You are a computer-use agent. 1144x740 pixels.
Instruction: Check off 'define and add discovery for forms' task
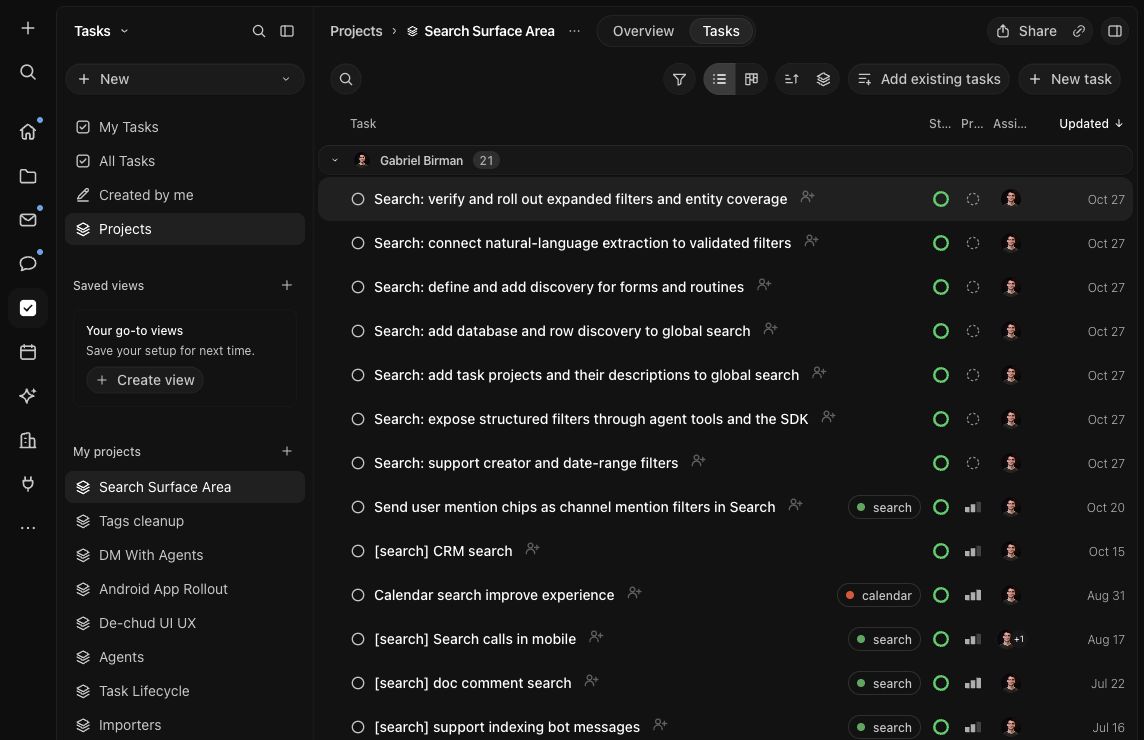[x=358, y=287]
